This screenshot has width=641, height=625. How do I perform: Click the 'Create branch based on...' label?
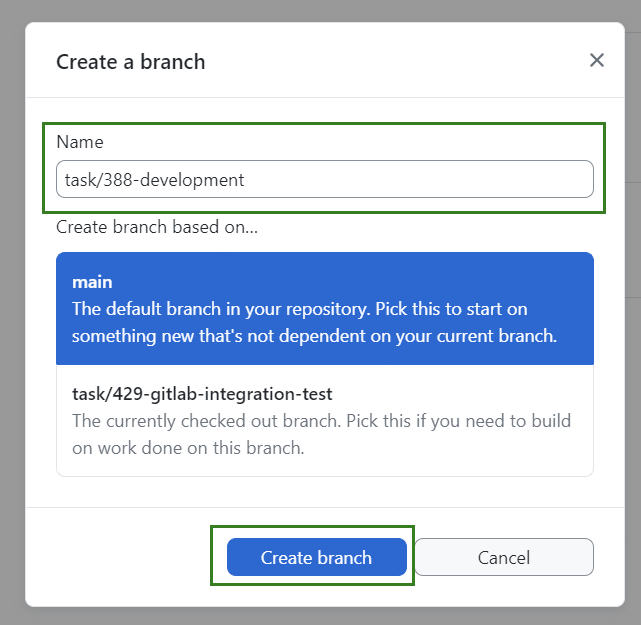coord(157,227)
